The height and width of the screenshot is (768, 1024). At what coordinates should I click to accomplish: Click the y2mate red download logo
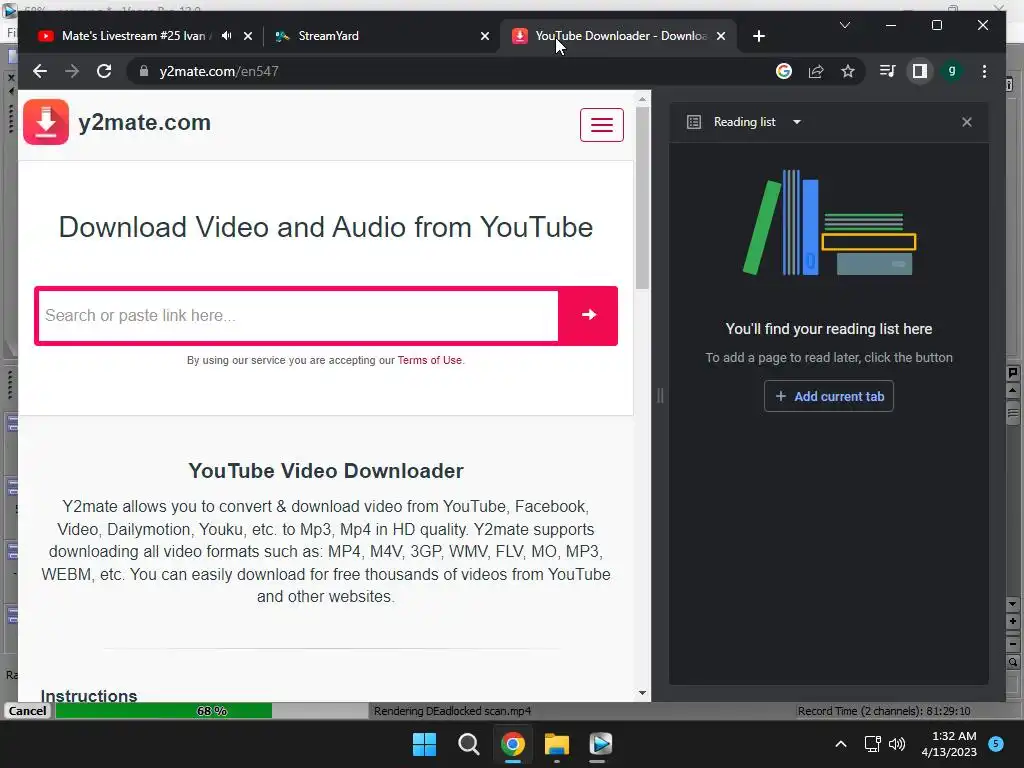pos(46,121)
